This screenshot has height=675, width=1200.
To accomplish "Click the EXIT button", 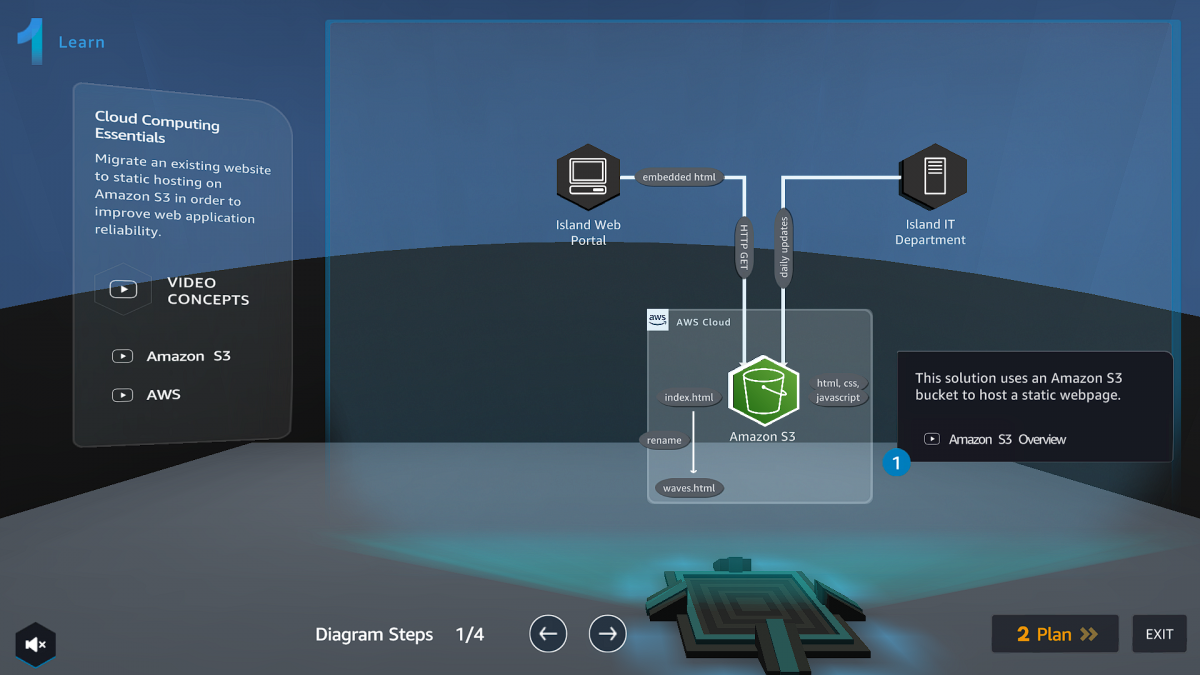I will click(x=1159, y=633).
